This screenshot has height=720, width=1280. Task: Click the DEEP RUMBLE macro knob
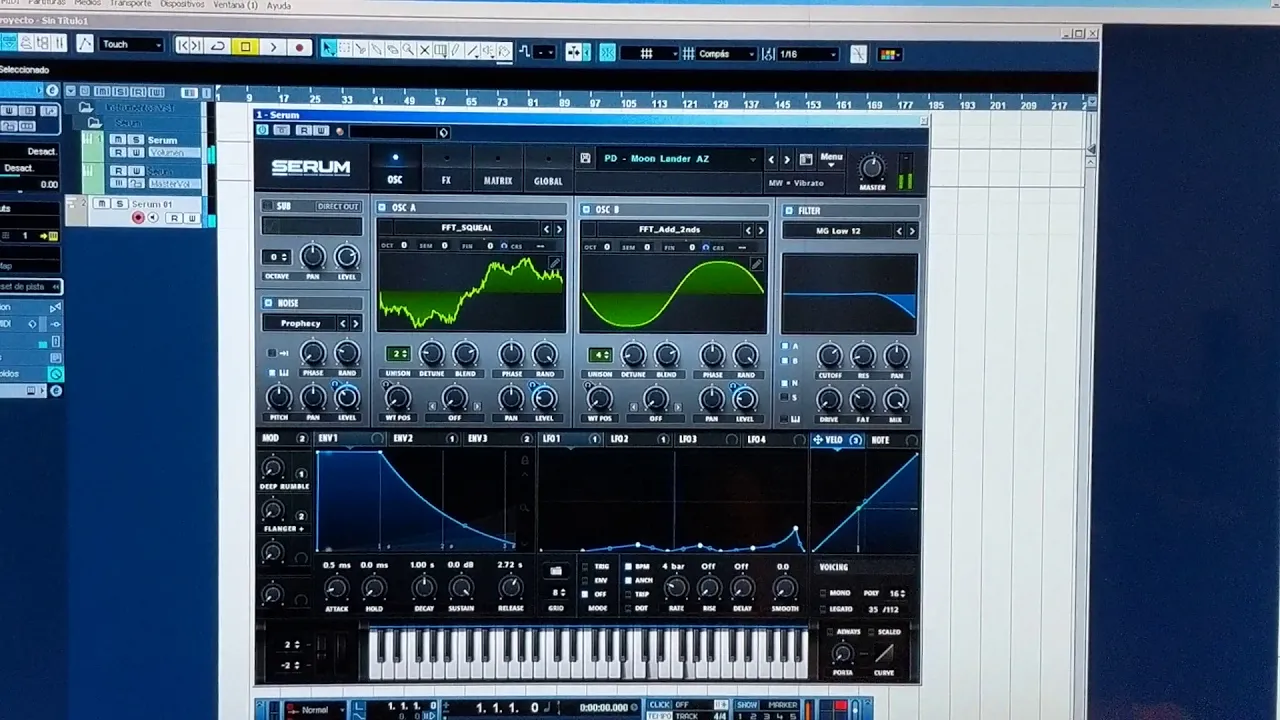click(272, 467)
